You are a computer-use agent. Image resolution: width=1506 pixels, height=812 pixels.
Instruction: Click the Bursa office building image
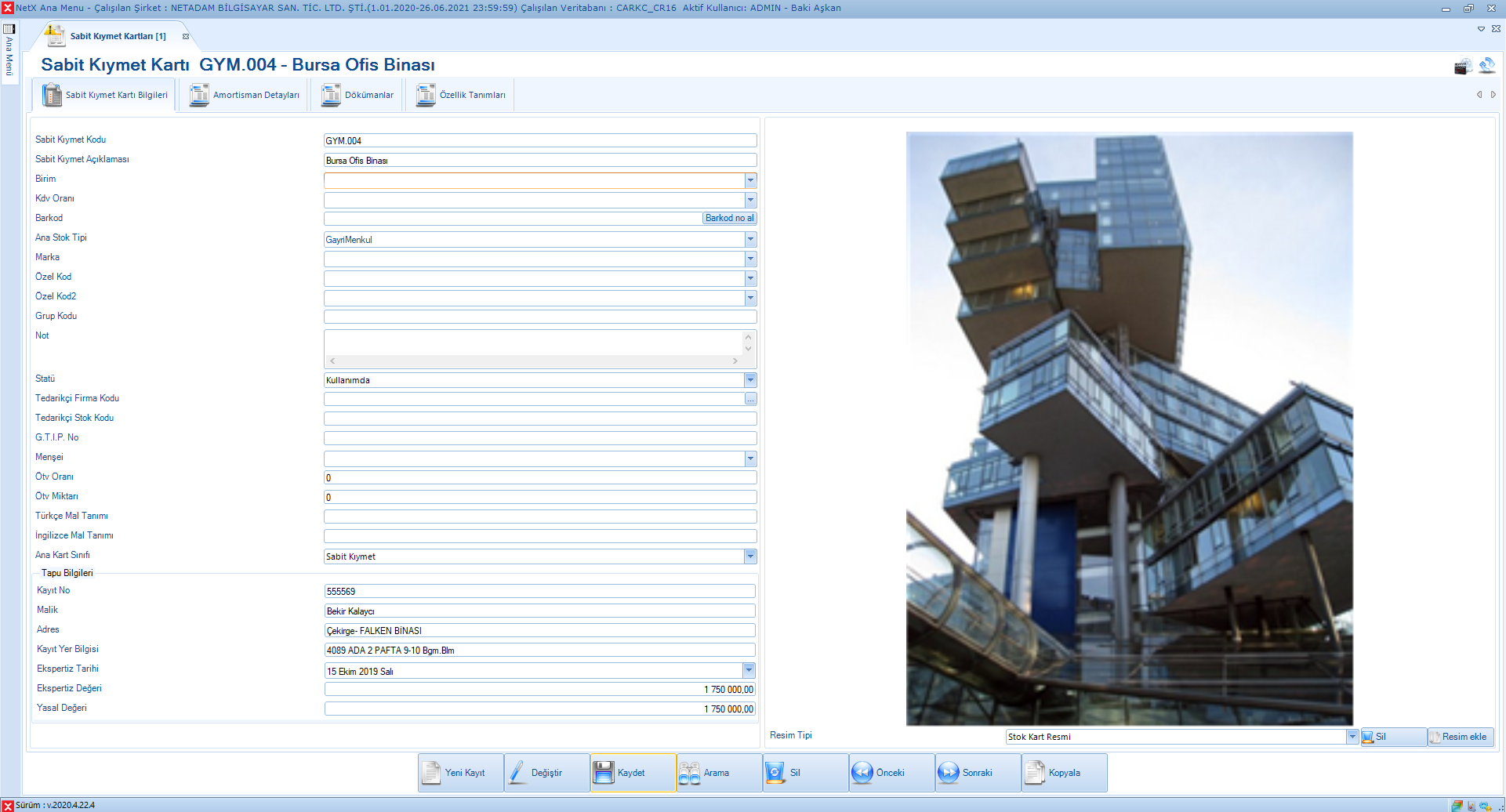coord(1129,428)
